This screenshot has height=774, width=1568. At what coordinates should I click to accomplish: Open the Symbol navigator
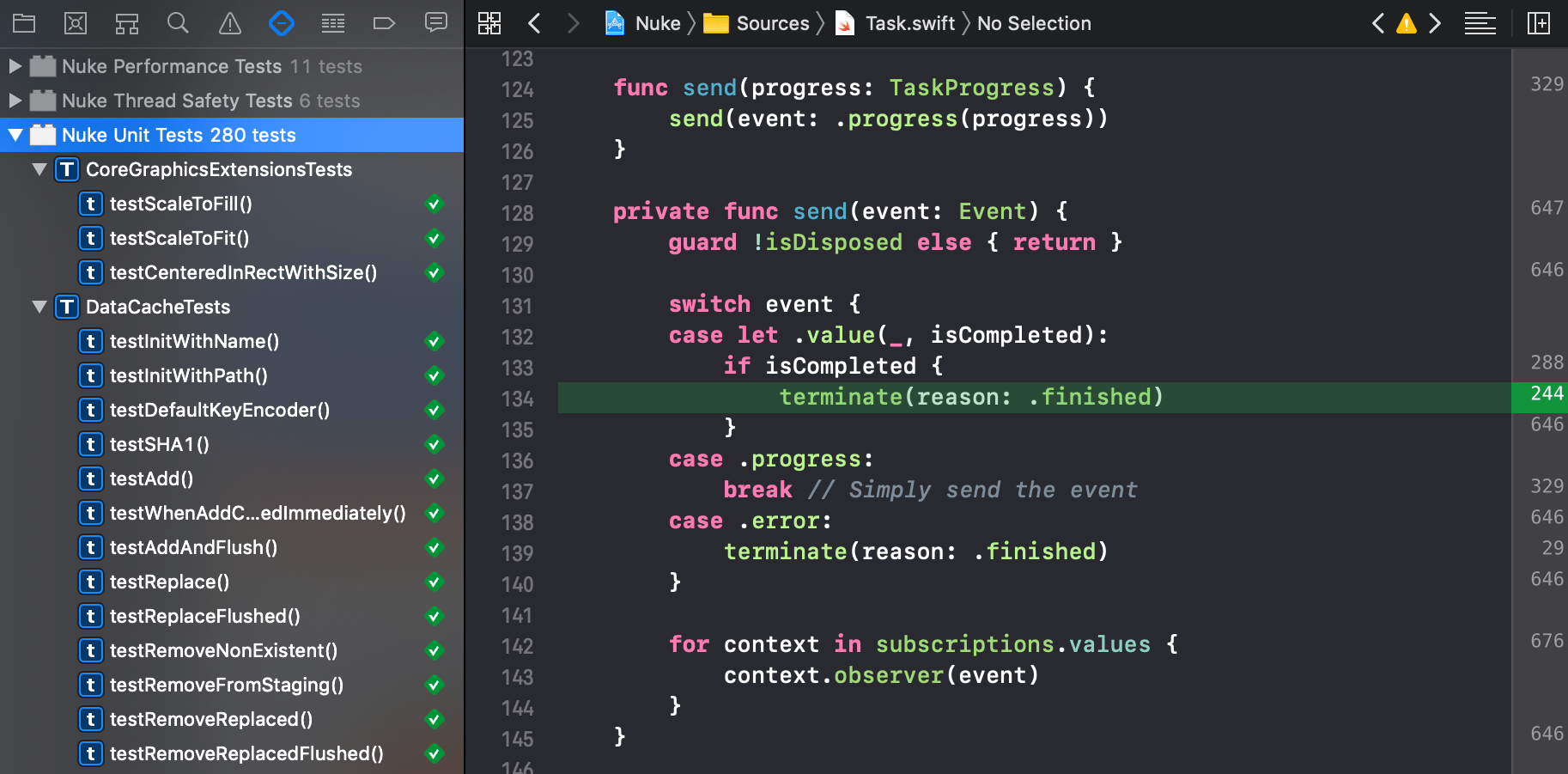click(x=75, y=23)
